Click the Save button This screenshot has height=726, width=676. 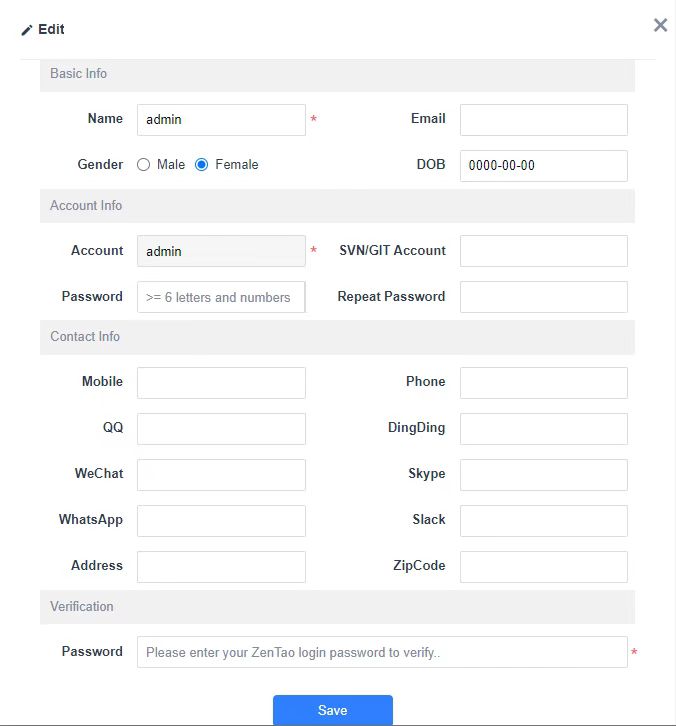pyautogui.click(x=332, y=710)
